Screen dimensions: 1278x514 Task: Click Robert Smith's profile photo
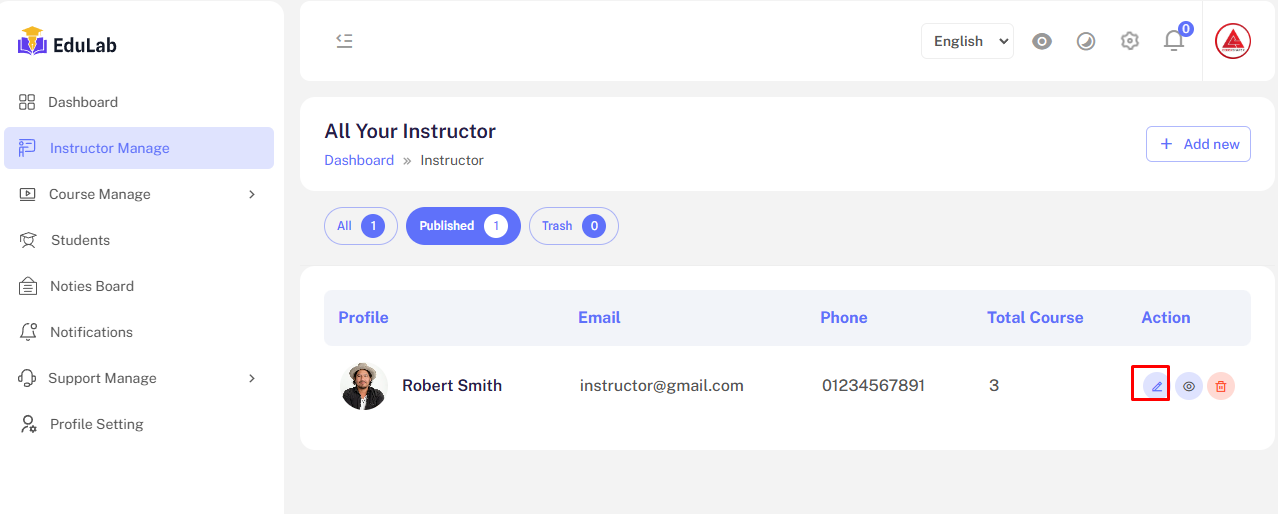364,386
